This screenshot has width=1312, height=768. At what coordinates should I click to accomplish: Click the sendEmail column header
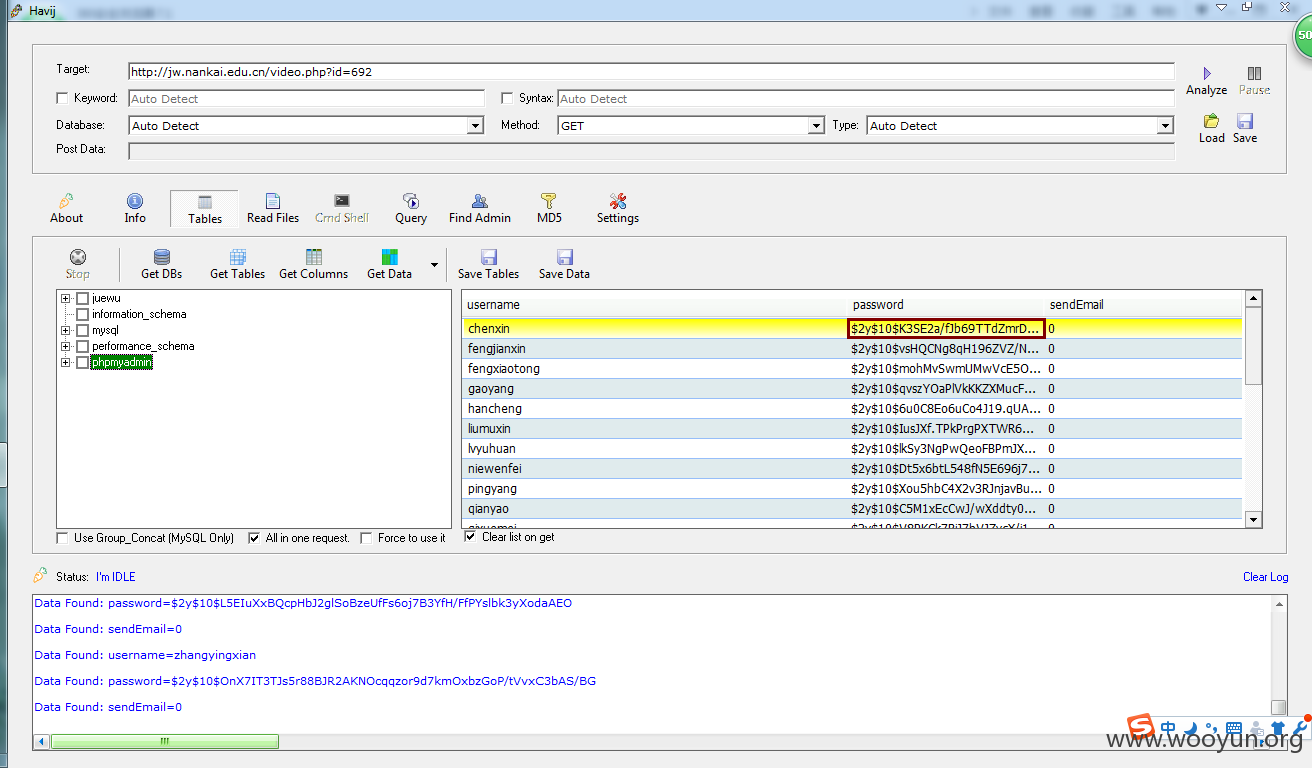pyautogui.click(x=1143, y=304)
